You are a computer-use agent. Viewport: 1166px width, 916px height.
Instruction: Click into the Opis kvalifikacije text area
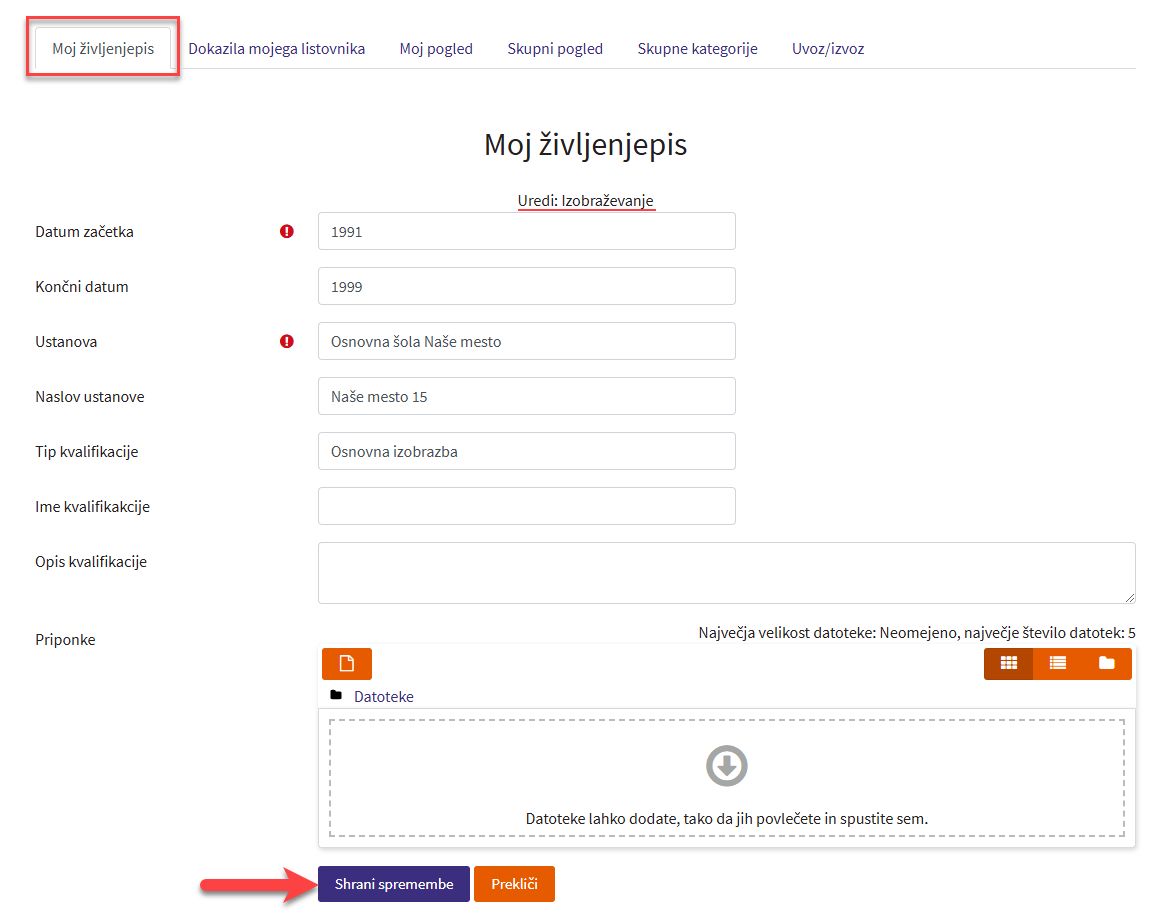pos(726,573)
